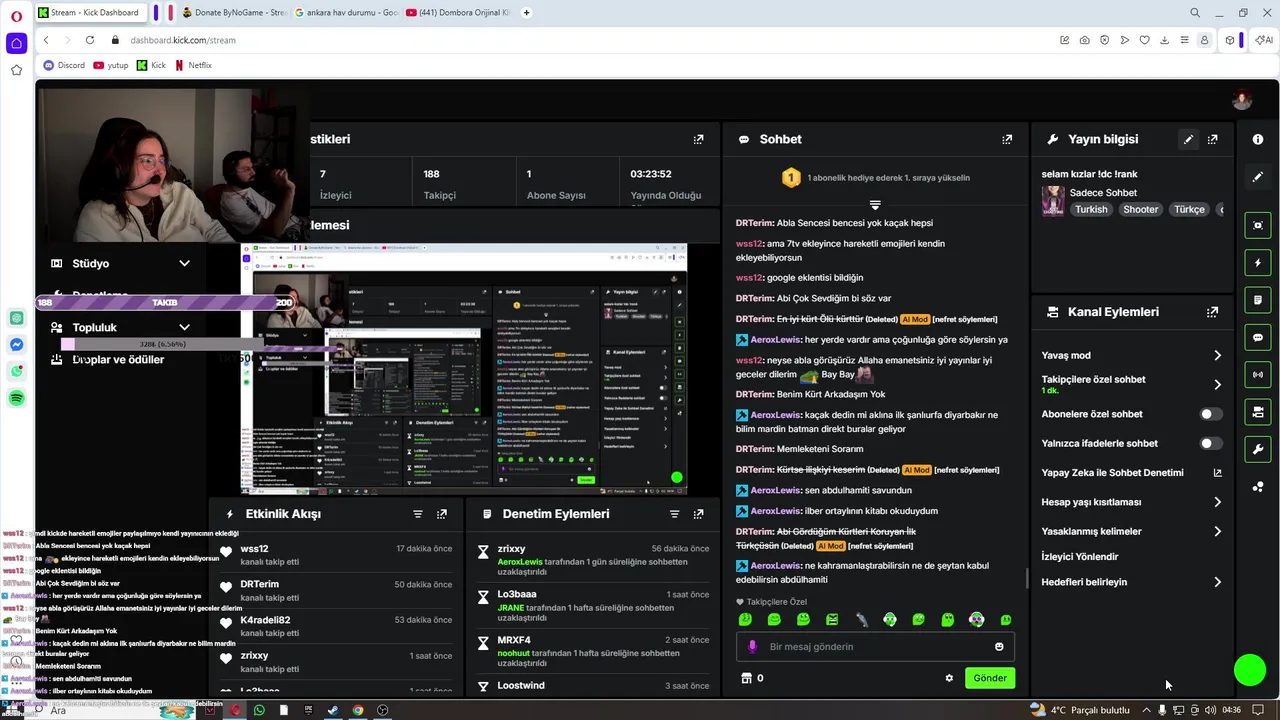Open Yavaş mod settings chevron
1280x720 pixels.
point(1217,356)
